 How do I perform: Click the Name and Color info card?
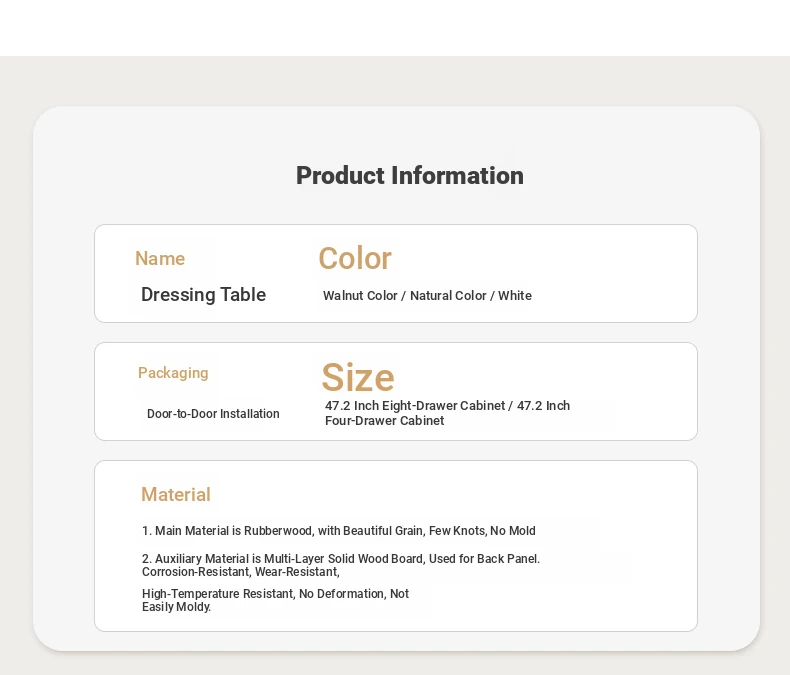click(x=396, y=274)
